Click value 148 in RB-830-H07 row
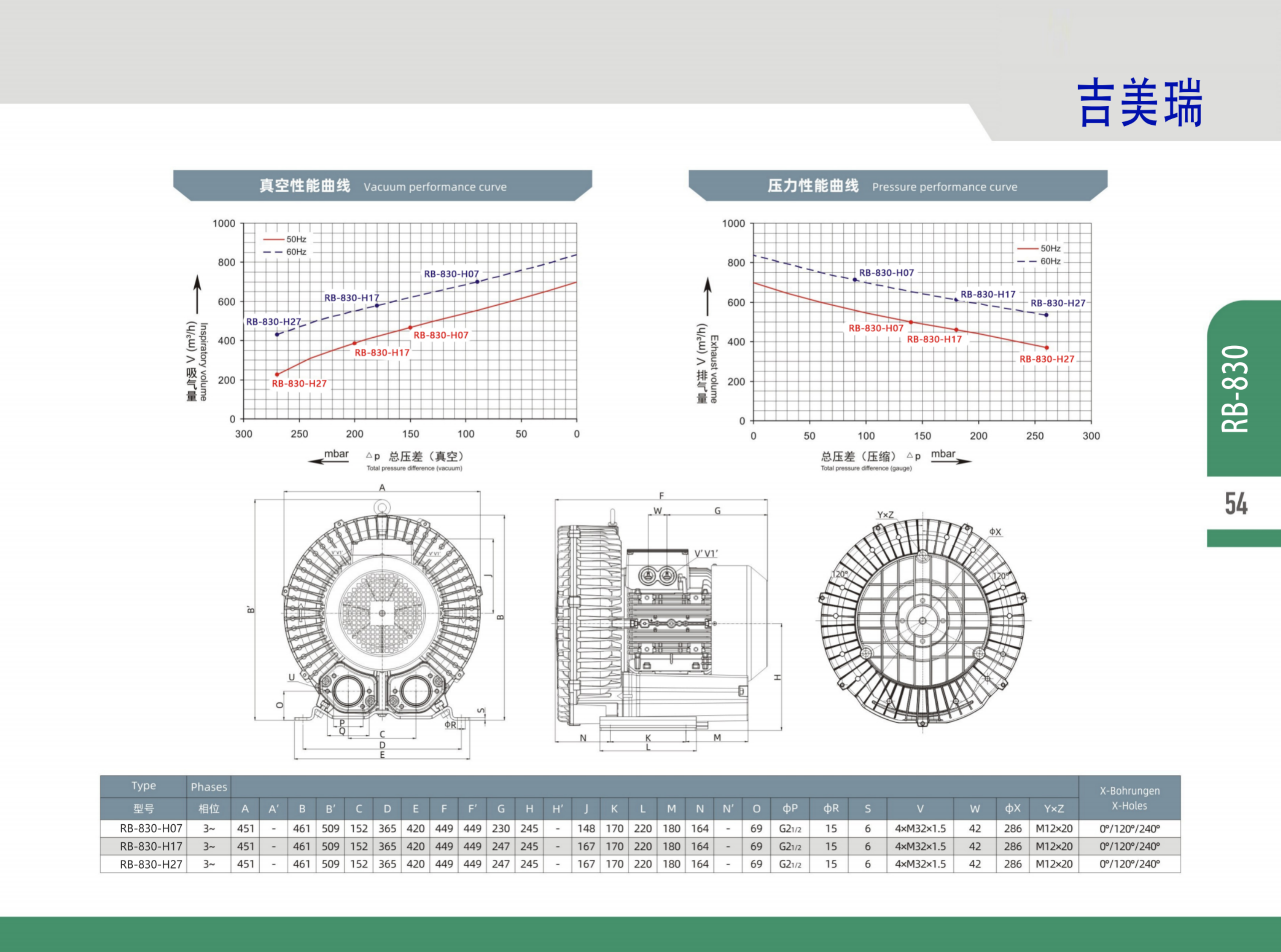The height and width of the screenshot is (952, 1281). pos(586,829)
